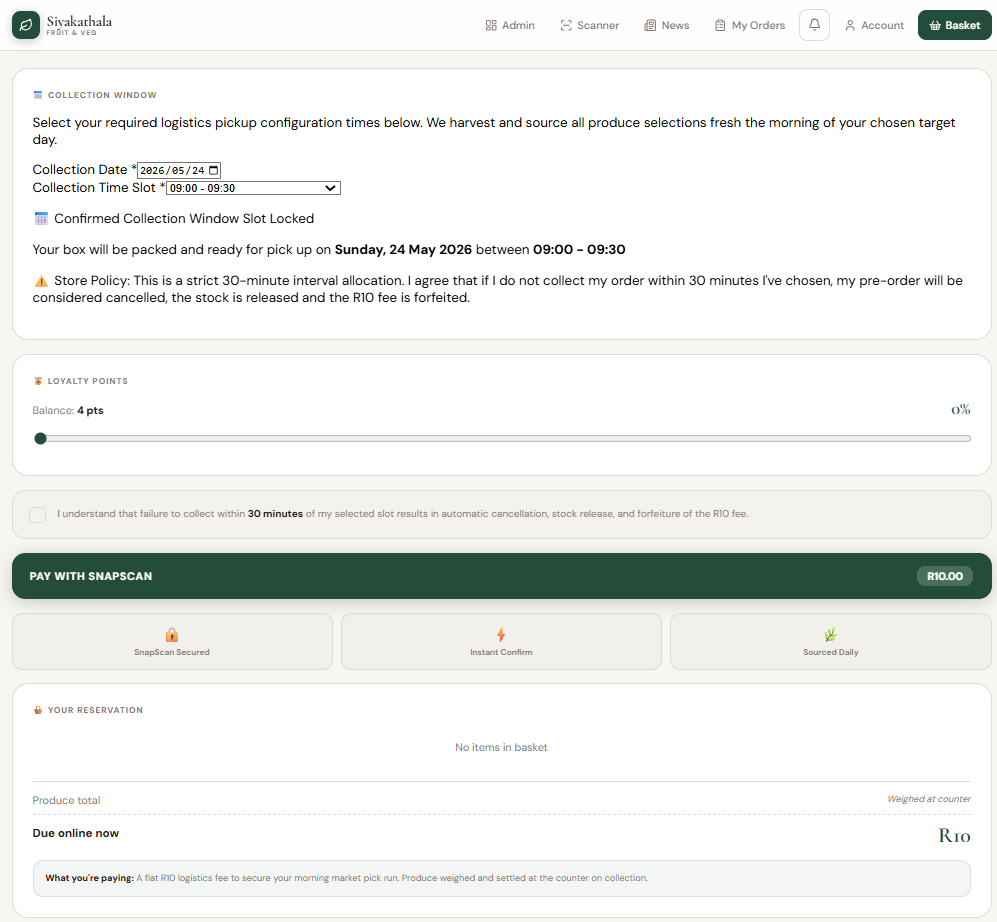
Task: Click the loyalty points slider handle
Action: coord(40,438)
